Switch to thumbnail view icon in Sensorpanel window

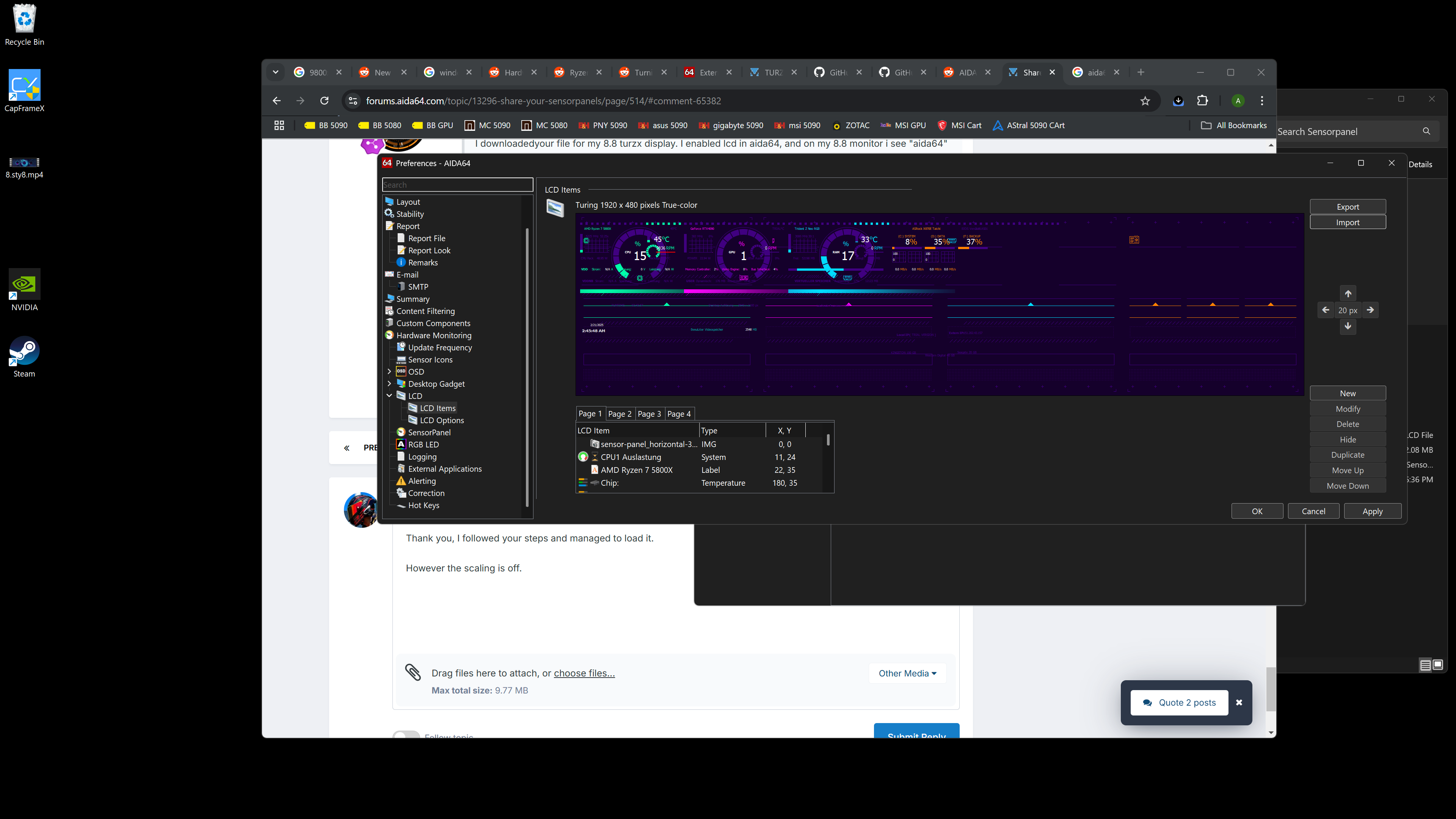point(1438,665)
